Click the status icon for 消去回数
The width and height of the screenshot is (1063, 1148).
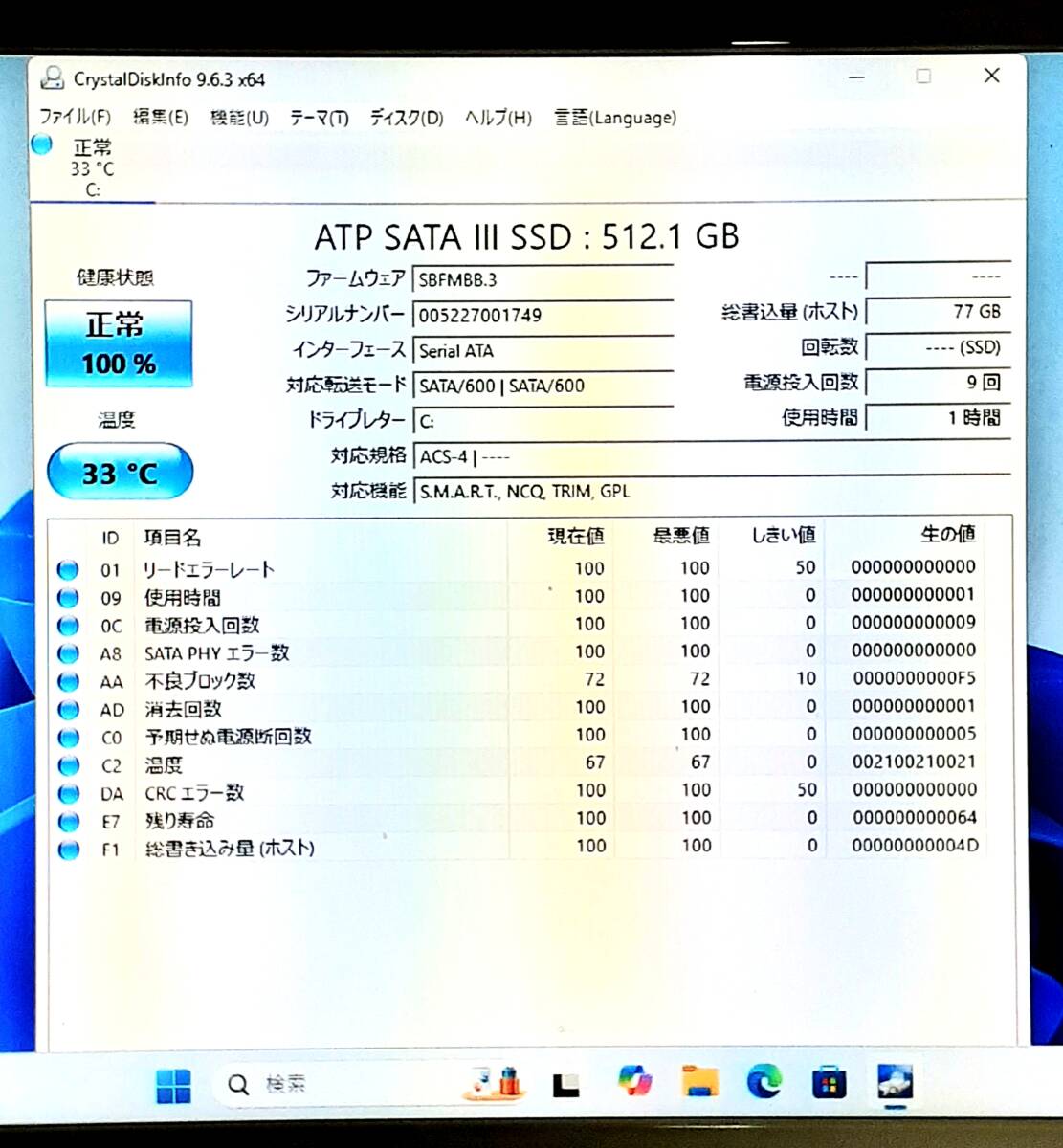[x=68, y=710]
